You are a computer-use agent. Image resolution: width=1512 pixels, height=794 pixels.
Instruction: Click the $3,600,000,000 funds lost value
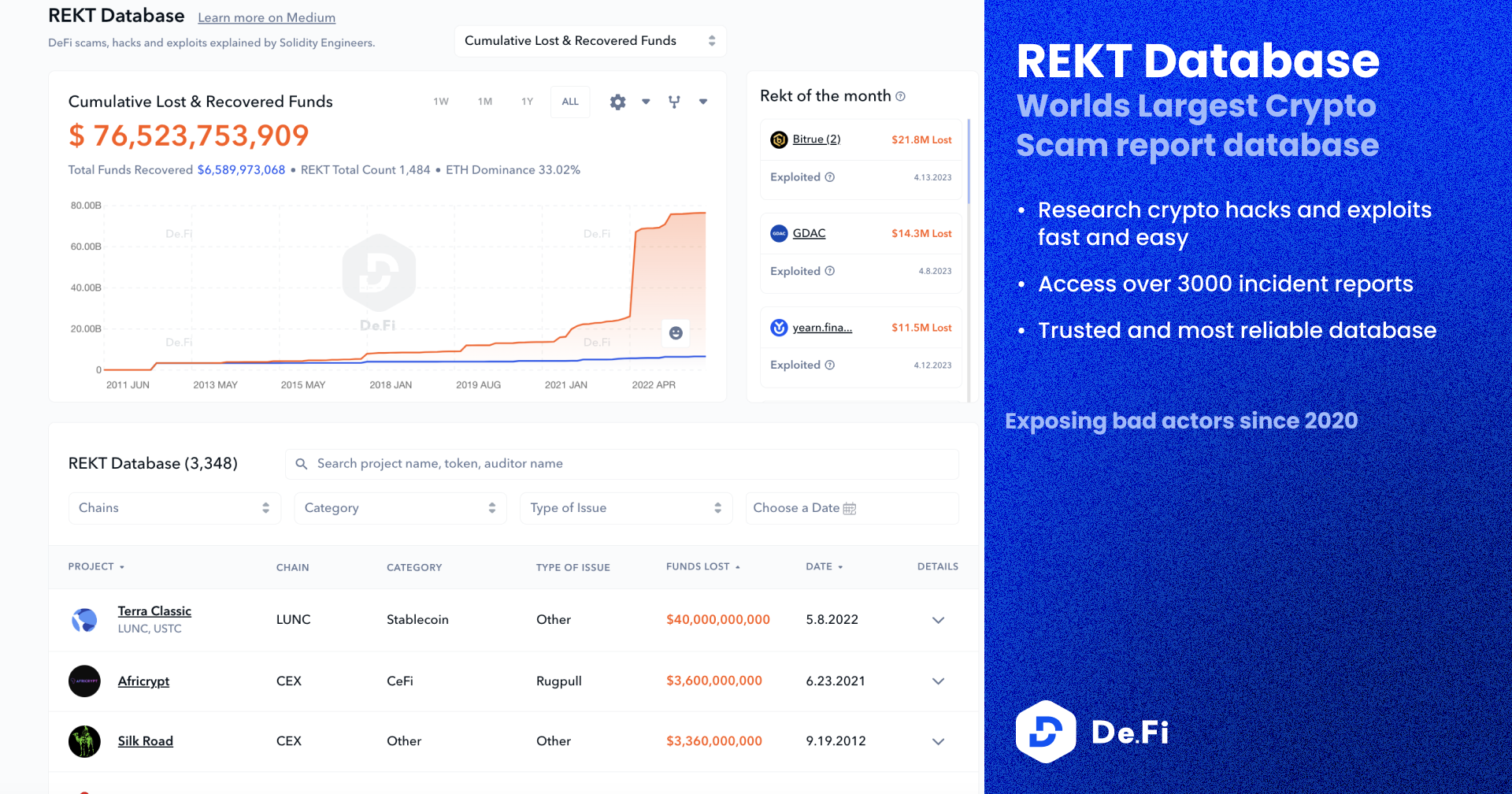[x=714, y=681]
